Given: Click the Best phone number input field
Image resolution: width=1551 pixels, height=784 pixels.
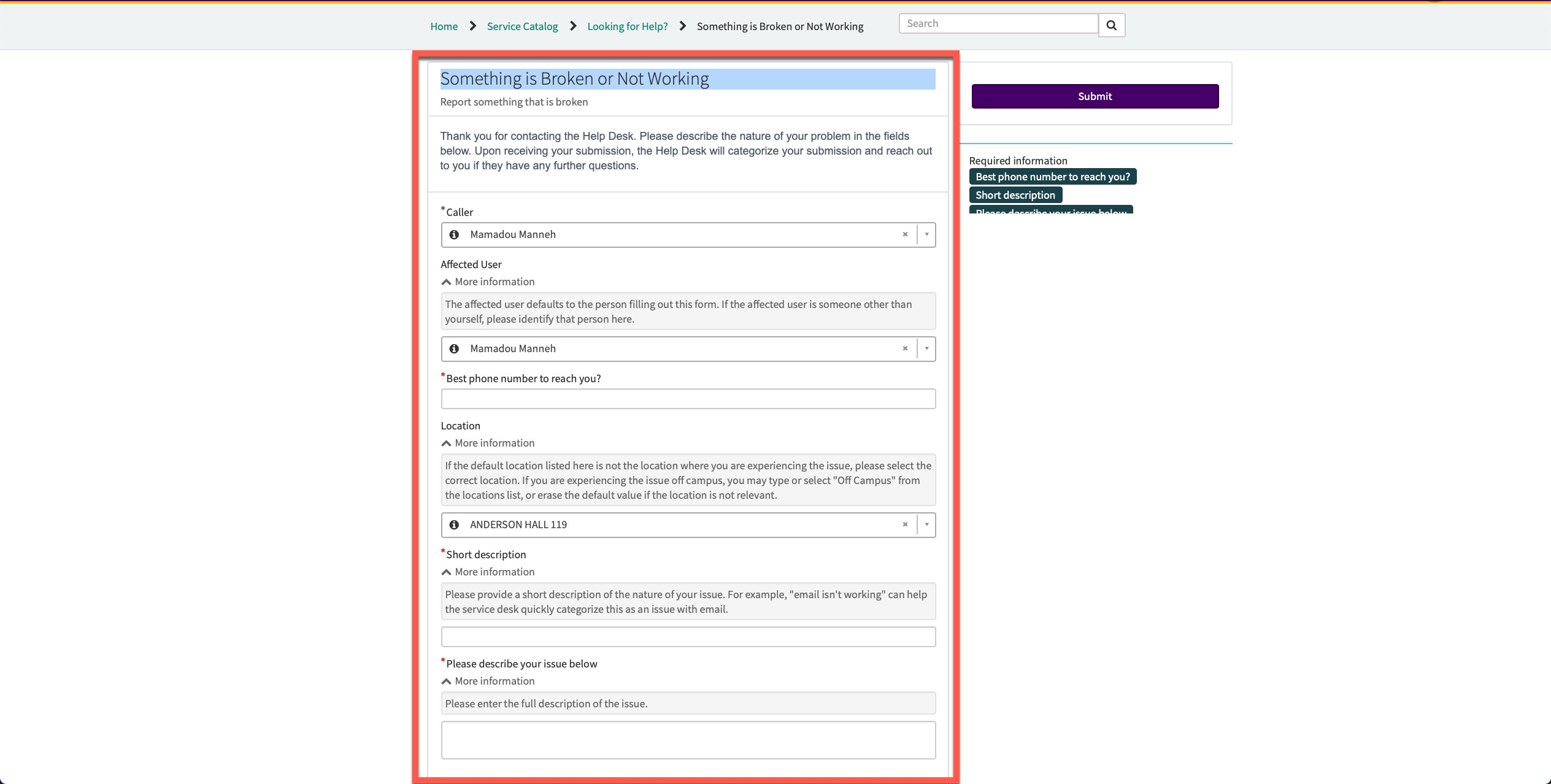Looking at the screenshot, I should [688, 399].
